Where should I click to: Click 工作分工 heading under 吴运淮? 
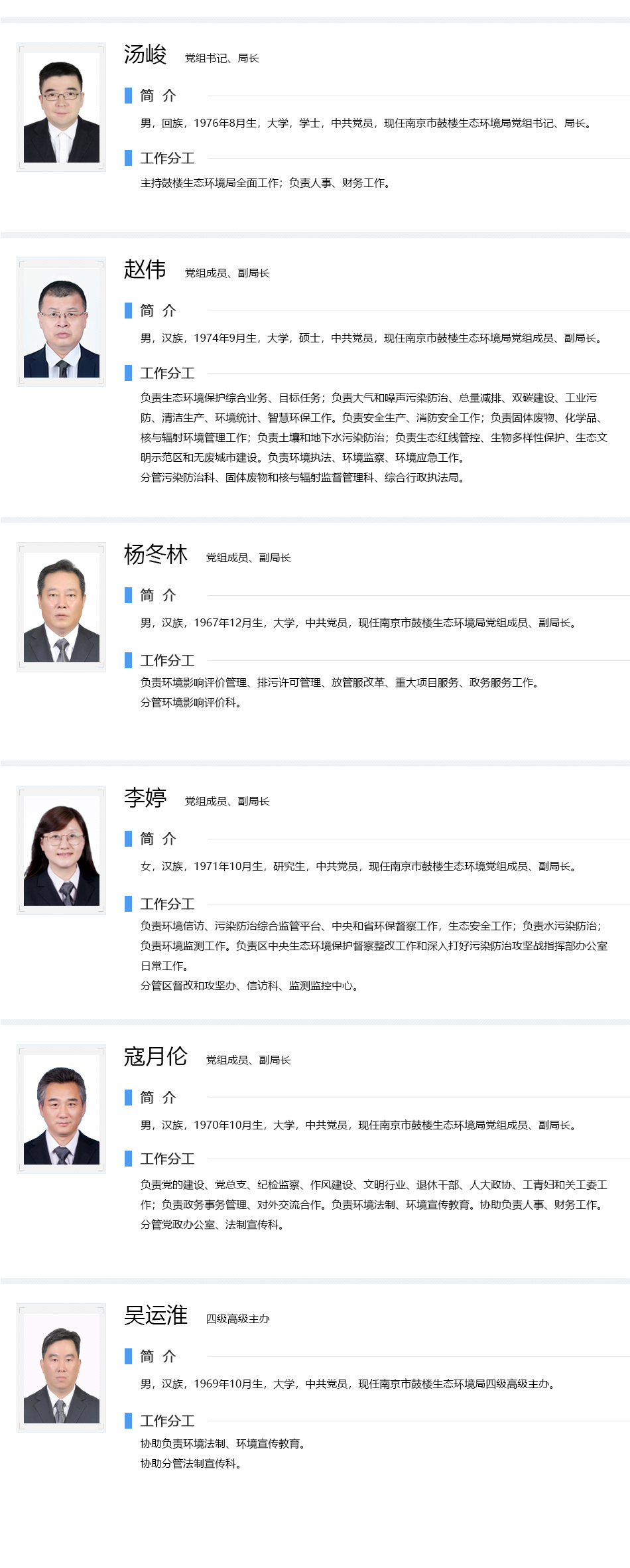pyautogui.click(x=167, y=1421)
